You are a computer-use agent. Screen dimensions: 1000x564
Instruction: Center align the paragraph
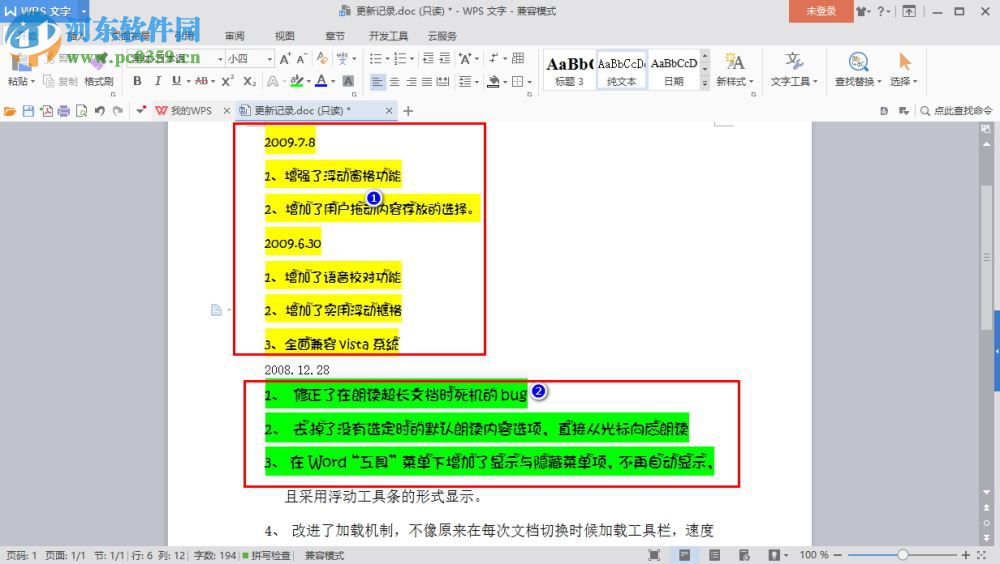click(x=395, y=82)
